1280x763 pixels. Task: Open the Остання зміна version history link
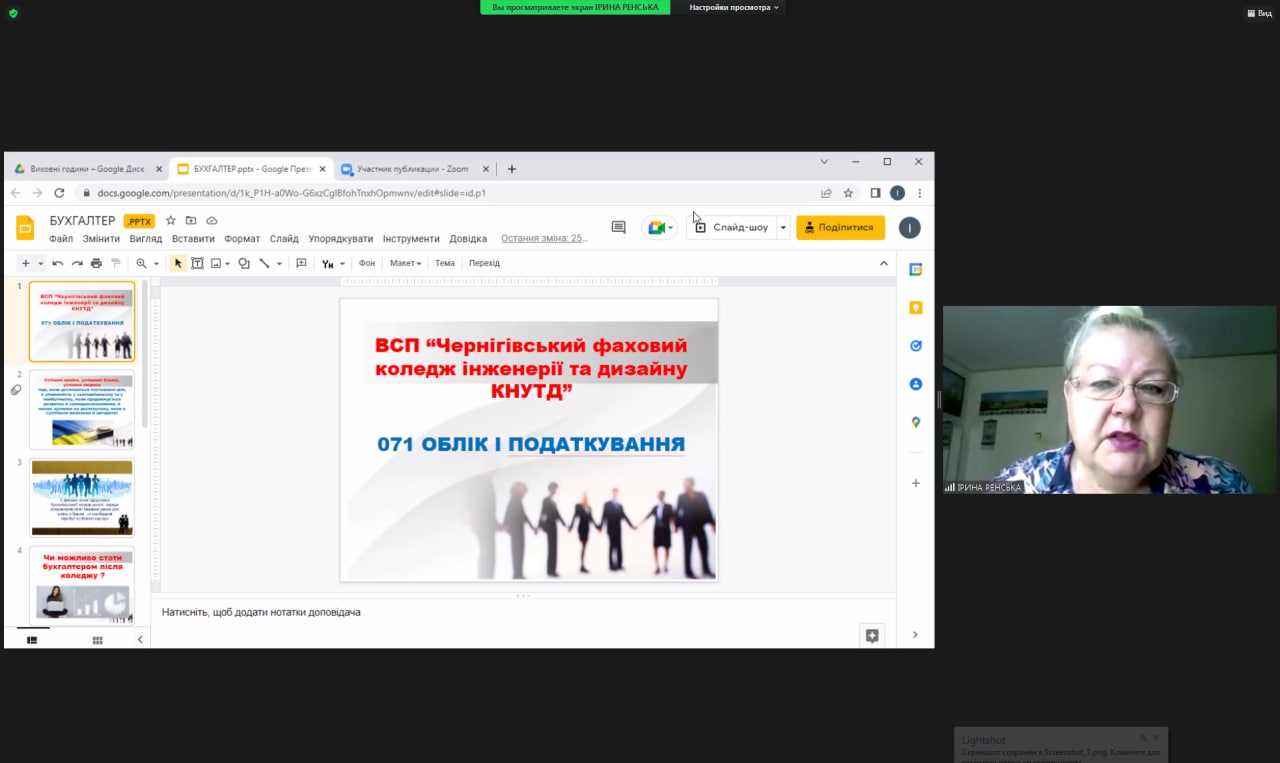[x=544, y=239]
